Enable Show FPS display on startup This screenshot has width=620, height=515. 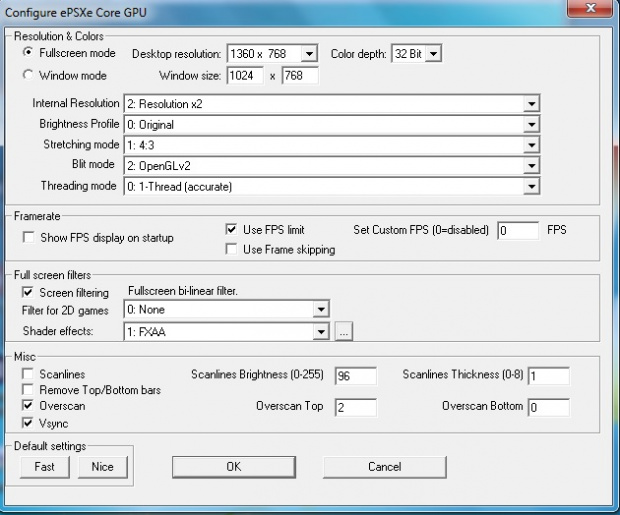point(28,237)
